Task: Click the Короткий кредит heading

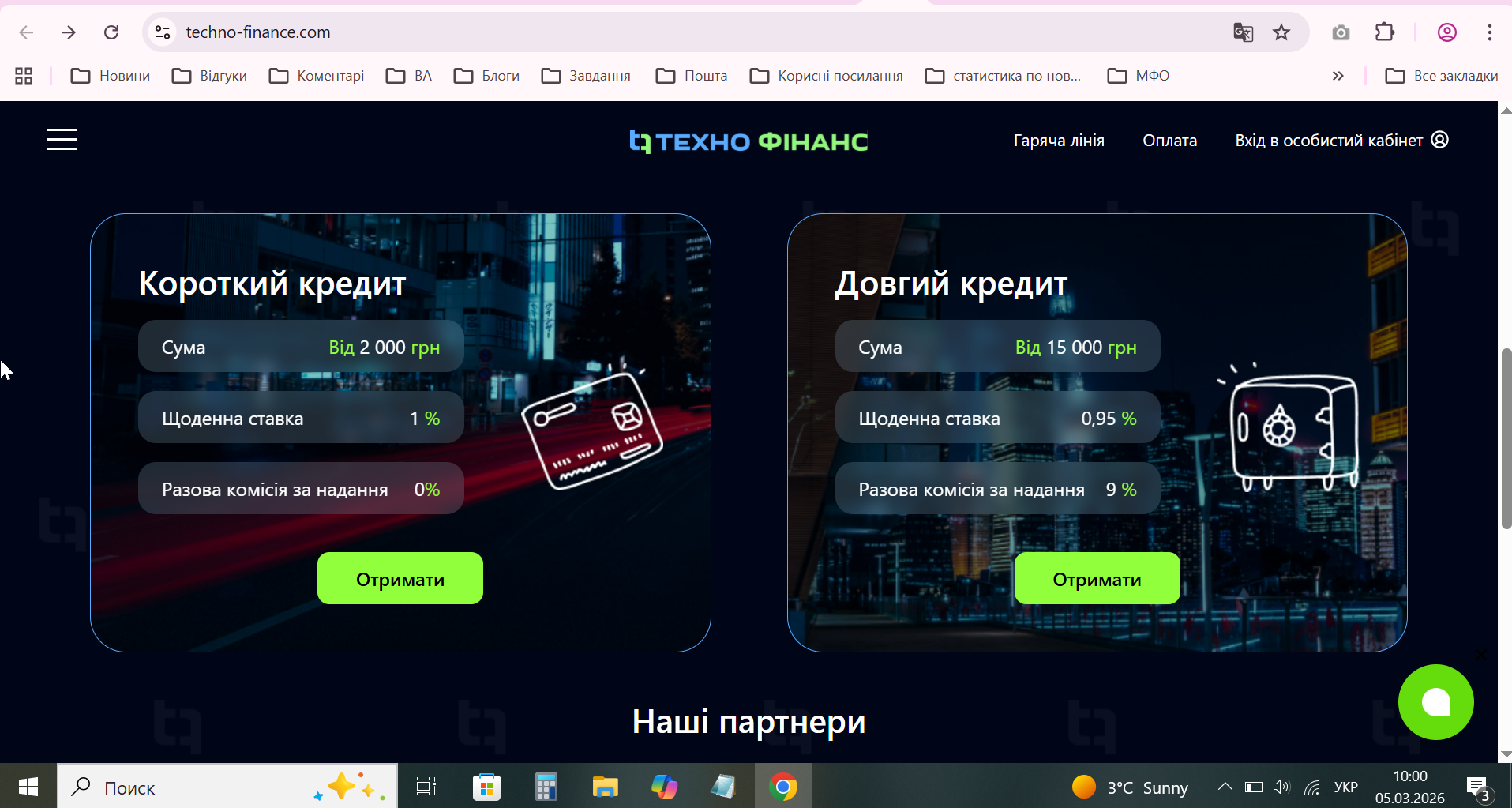Action: click(x=272, y=284)
